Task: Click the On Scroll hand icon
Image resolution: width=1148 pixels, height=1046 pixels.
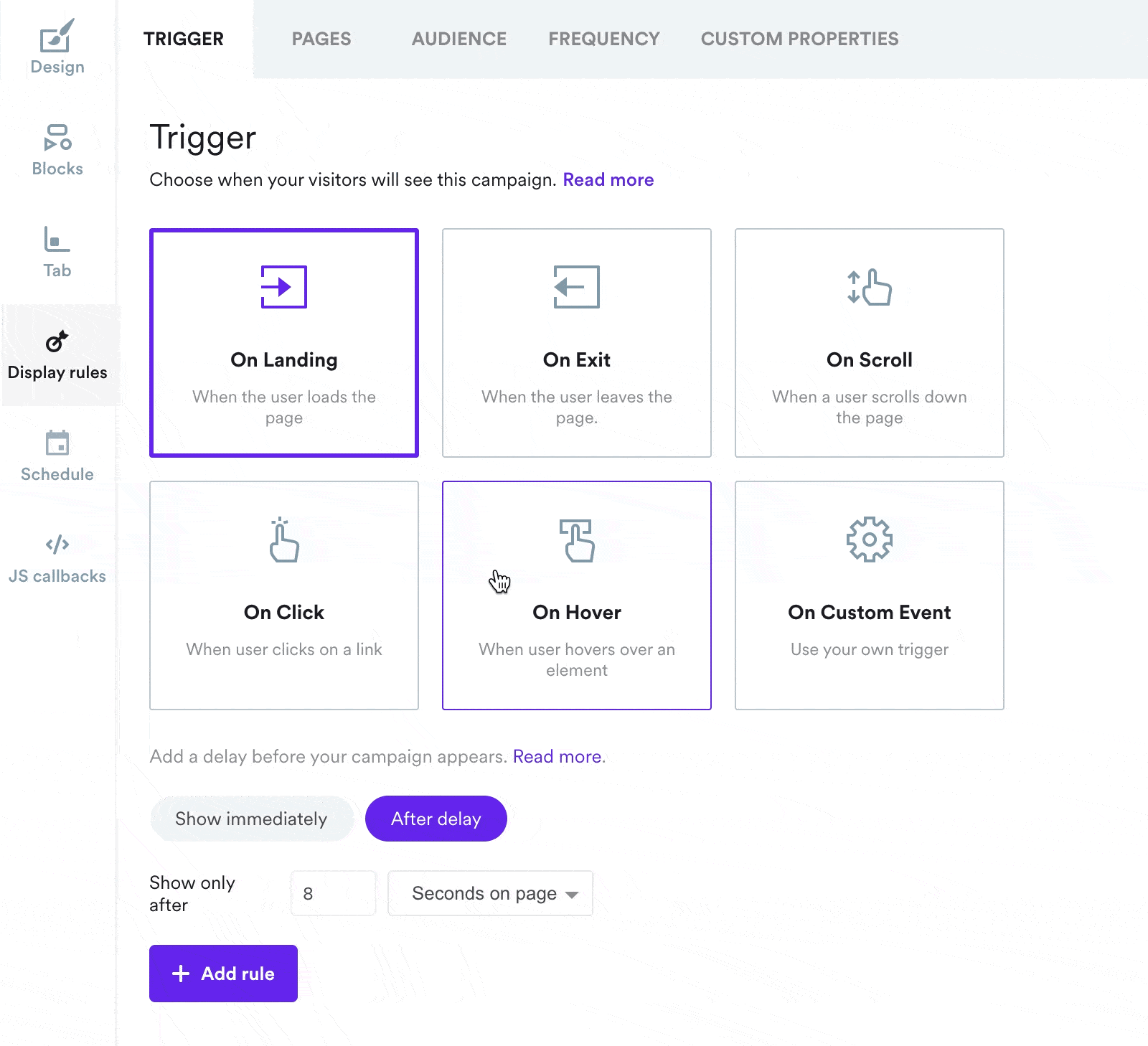Action: pos(870,287)
